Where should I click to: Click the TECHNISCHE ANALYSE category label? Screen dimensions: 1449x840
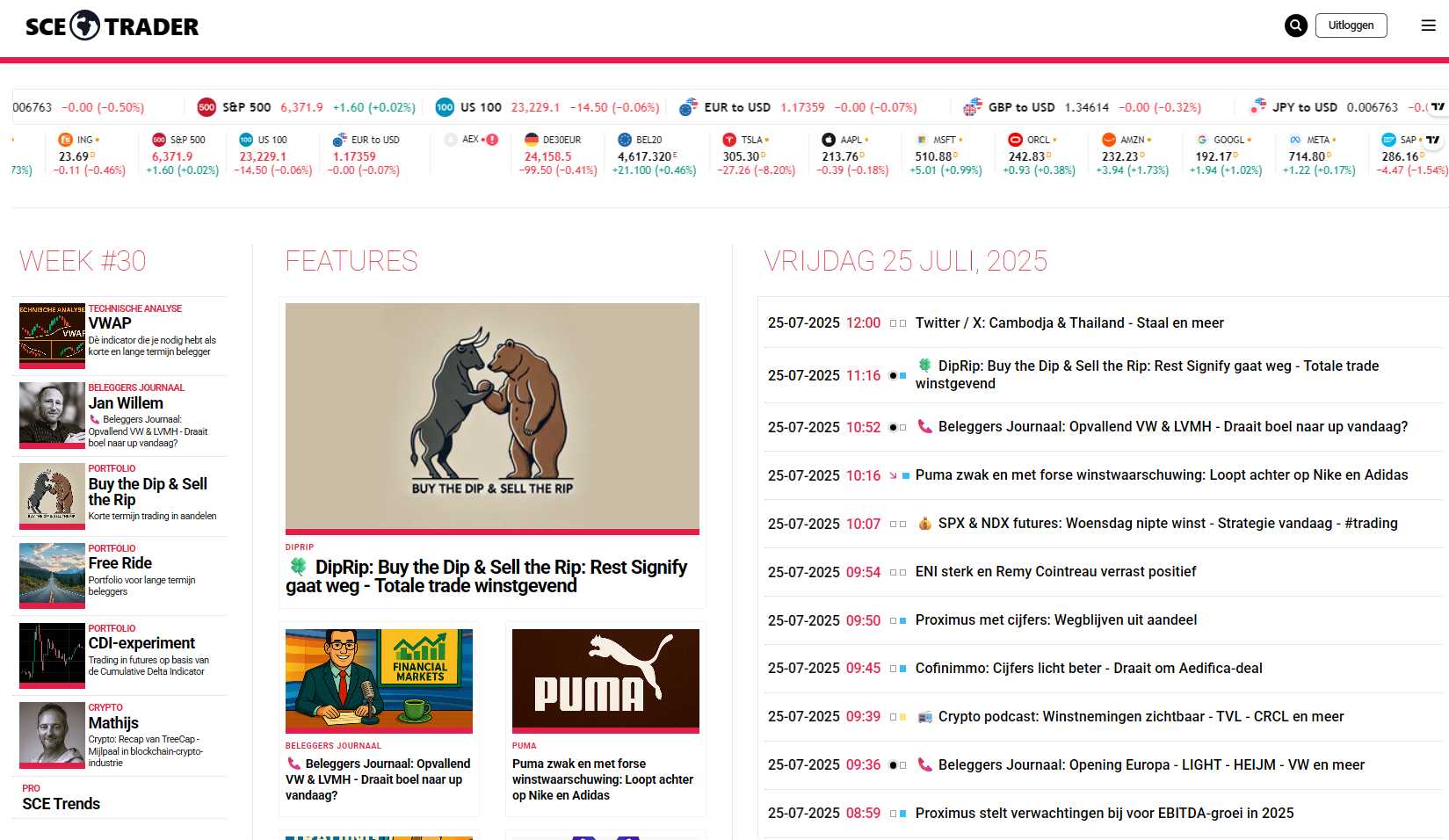click(x=135, y=308)
